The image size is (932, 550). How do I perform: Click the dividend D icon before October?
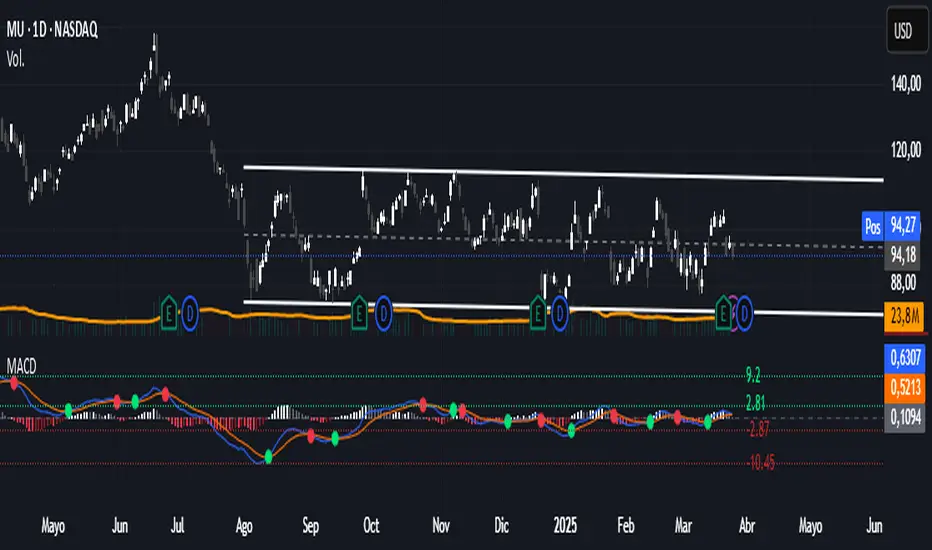click(382, 315)
